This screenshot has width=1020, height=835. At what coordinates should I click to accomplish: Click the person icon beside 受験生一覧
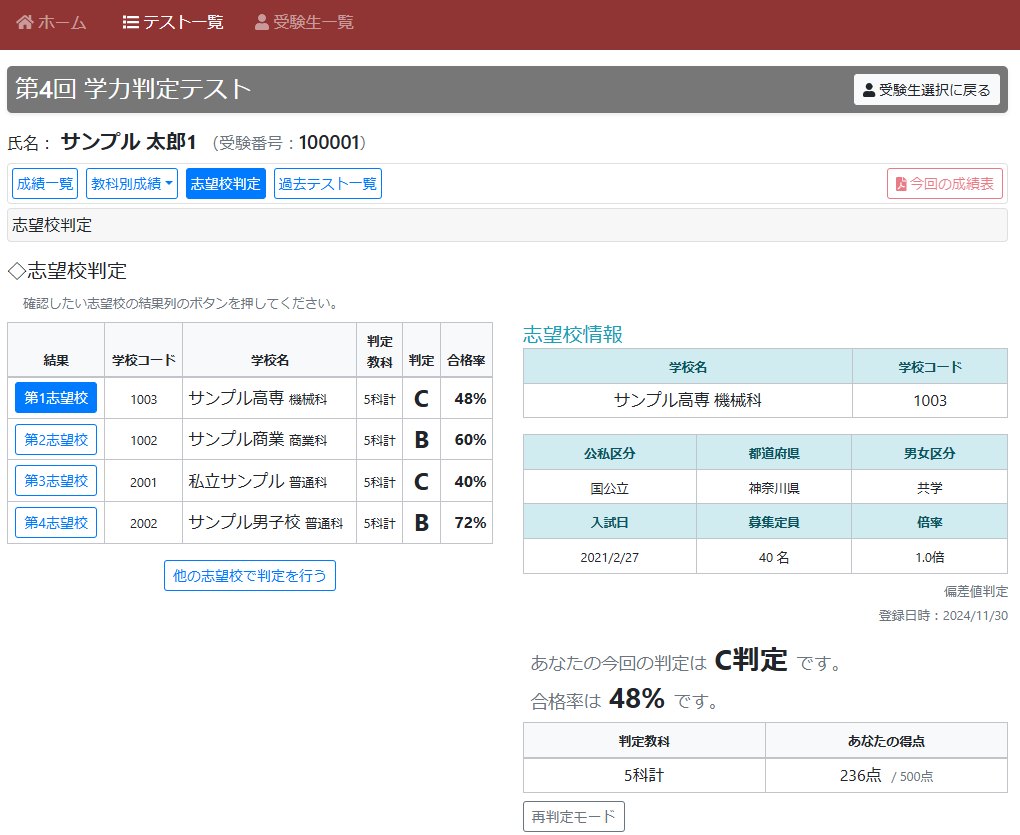click(x=262, y=23)
